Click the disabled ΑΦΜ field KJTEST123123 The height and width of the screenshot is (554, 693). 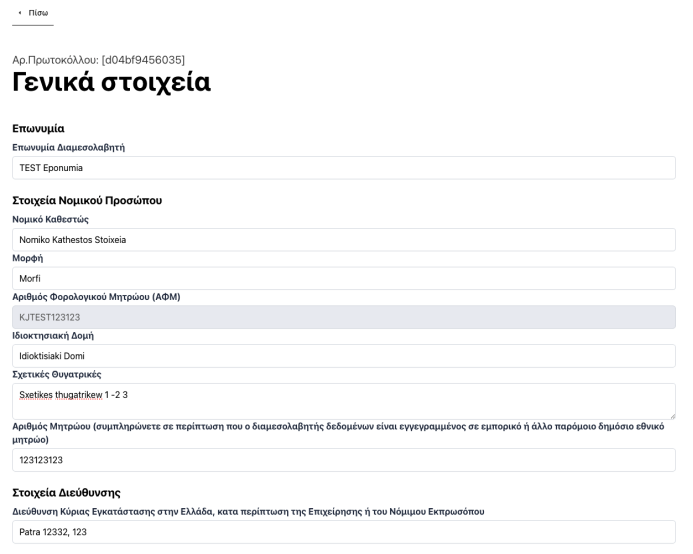pyautogui.click(x=343, y=317)
